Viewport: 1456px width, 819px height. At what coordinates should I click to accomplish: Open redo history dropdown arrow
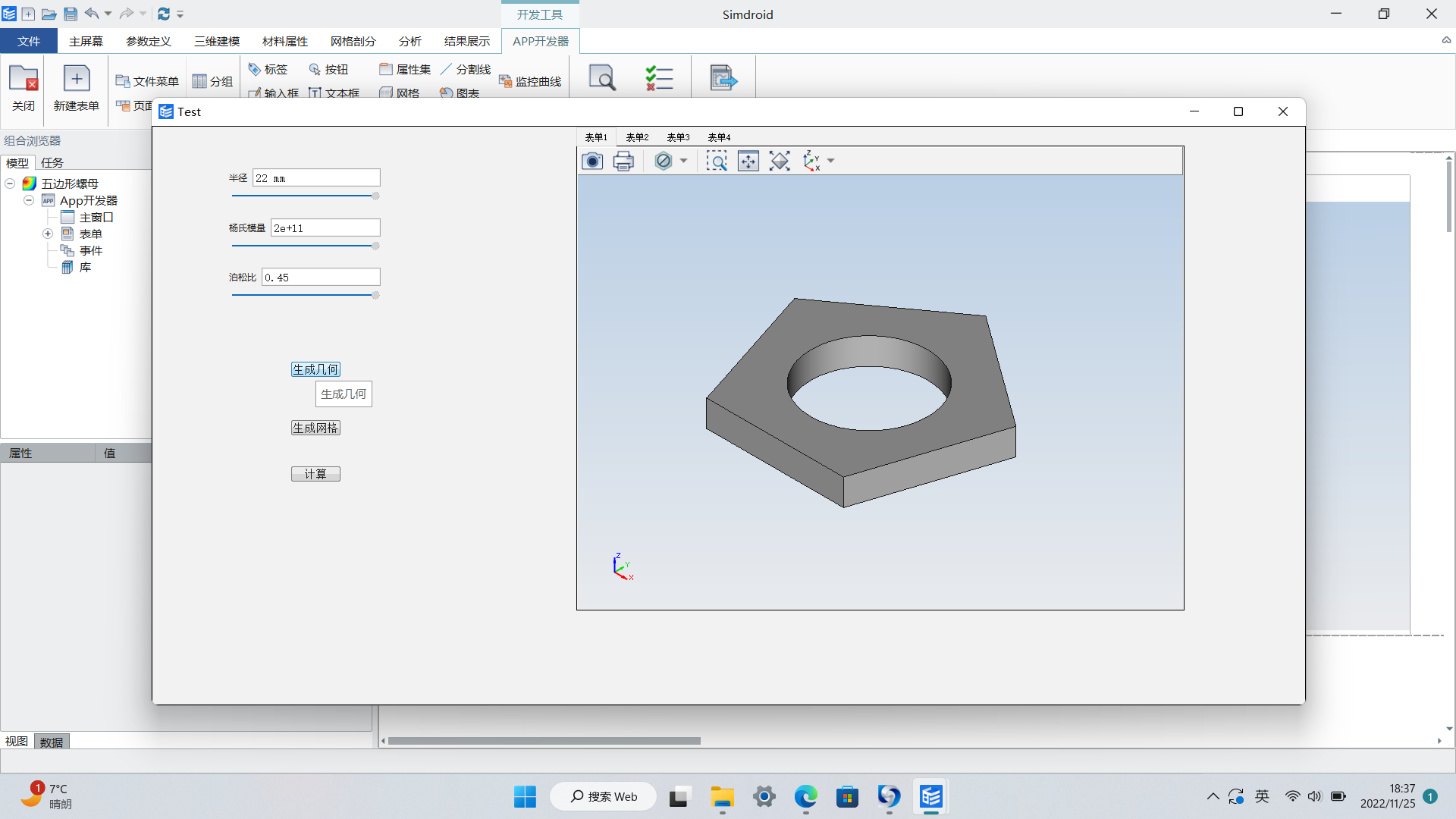click(143, 14)
